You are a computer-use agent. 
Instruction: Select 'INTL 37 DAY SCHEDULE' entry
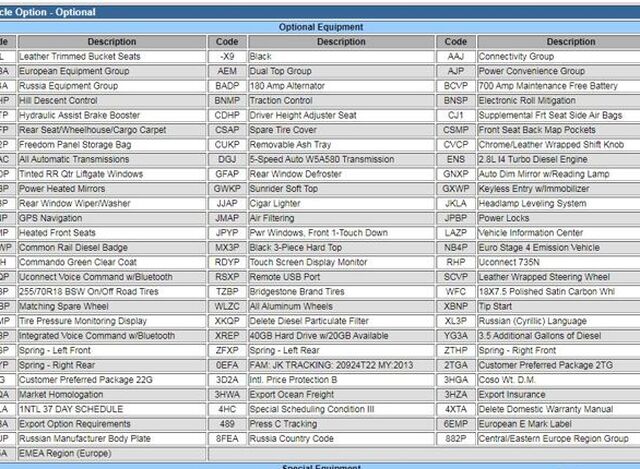click(112, 409)
